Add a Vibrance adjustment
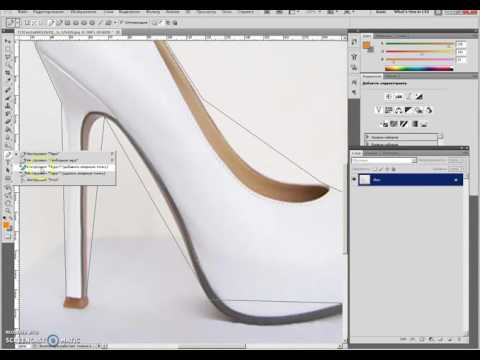480x360 pixels. pos(378,110)
